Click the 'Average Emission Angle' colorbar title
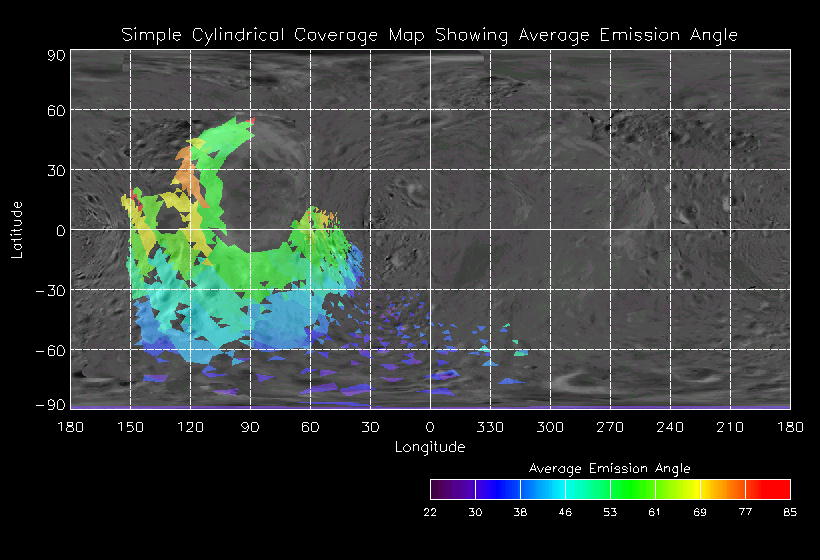820x560 pixels. tap(609, 468)
